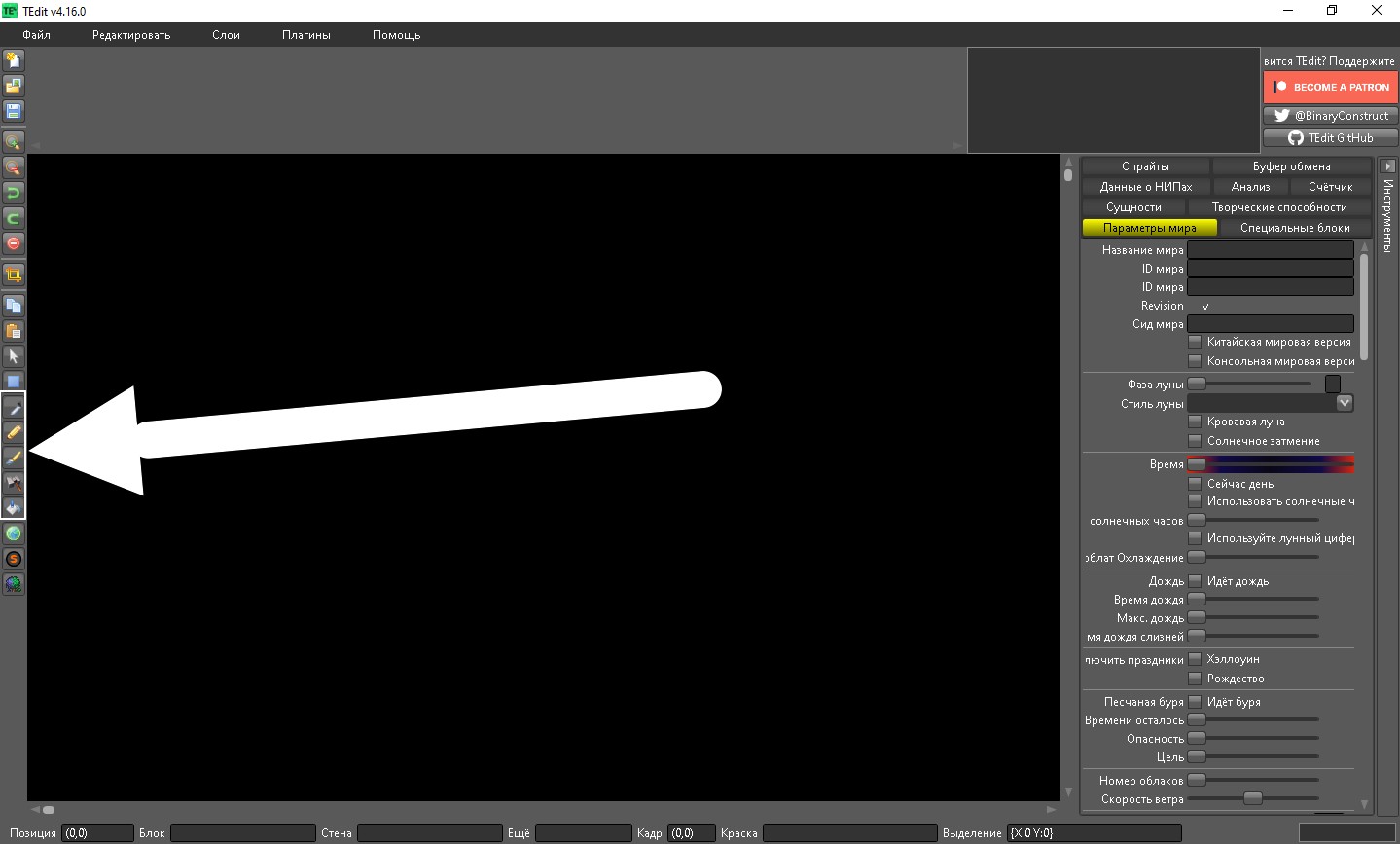1400x844 pixels.
Task: Pick the grey pen tool
Action: (14, 407)
